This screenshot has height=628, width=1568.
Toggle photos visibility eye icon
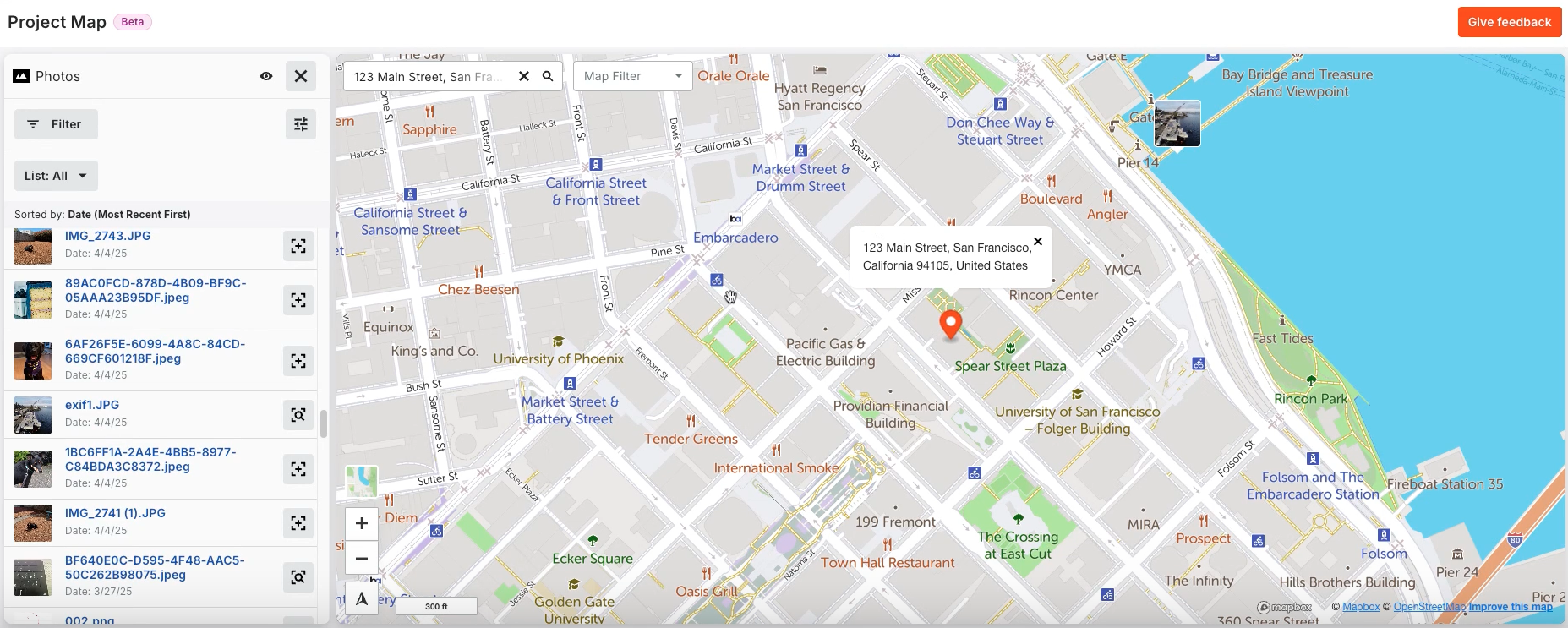coord(266,76)
